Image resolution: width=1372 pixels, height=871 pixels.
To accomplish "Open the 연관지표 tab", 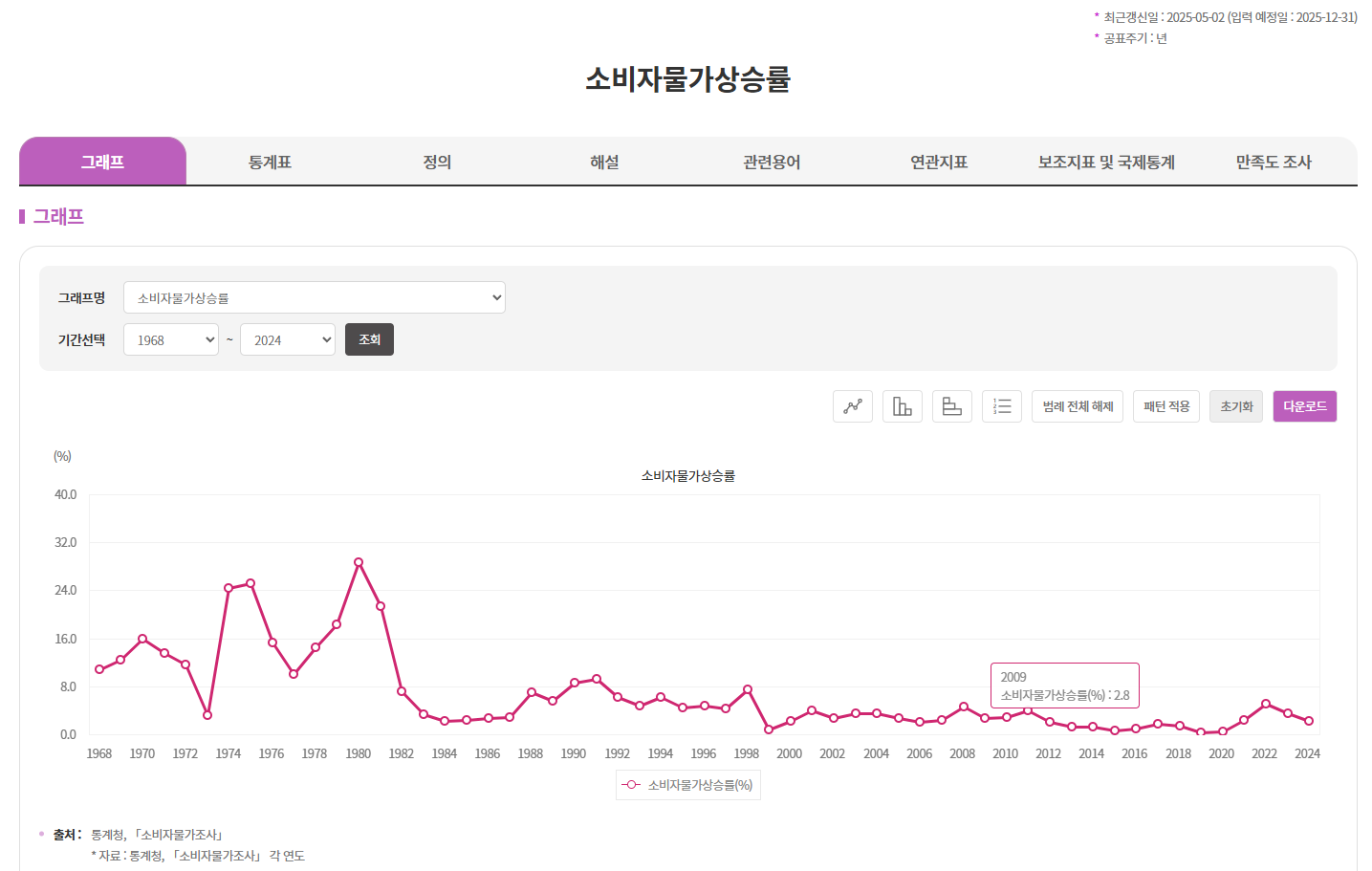I will [939, 162].
